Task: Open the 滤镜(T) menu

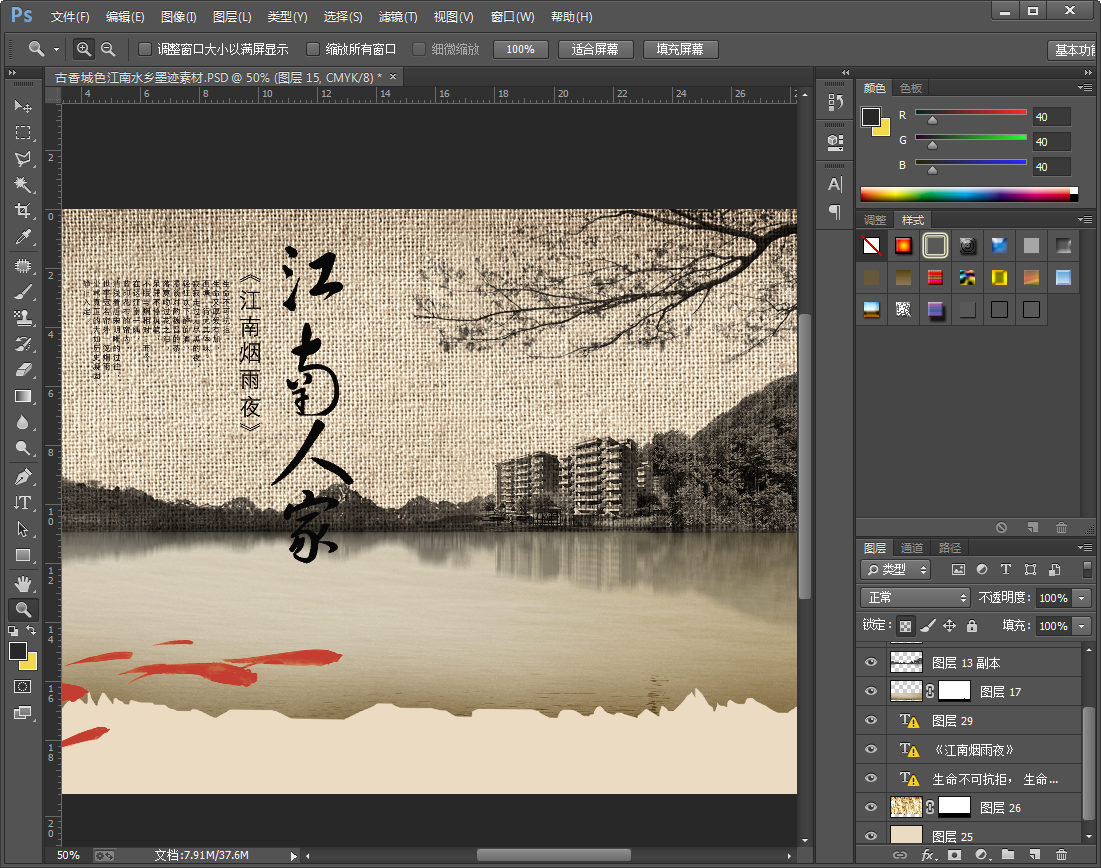Action: coord(397,17)
